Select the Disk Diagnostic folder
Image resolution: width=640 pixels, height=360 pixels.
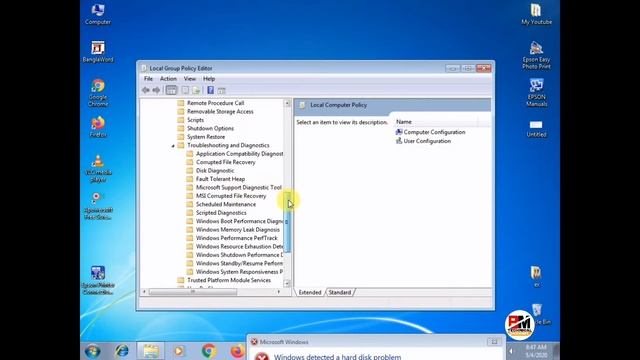pos(215,171)
